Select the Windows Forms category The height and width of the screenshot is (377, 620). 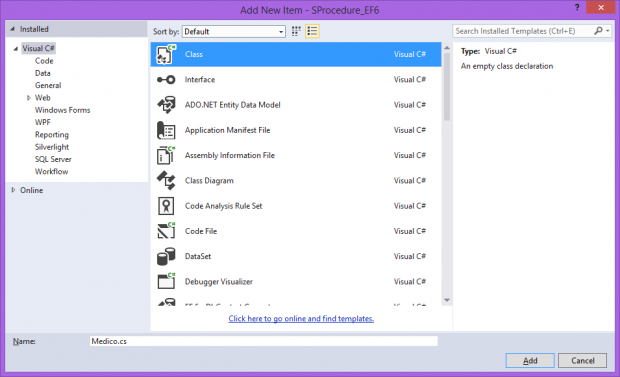[62, 110]
